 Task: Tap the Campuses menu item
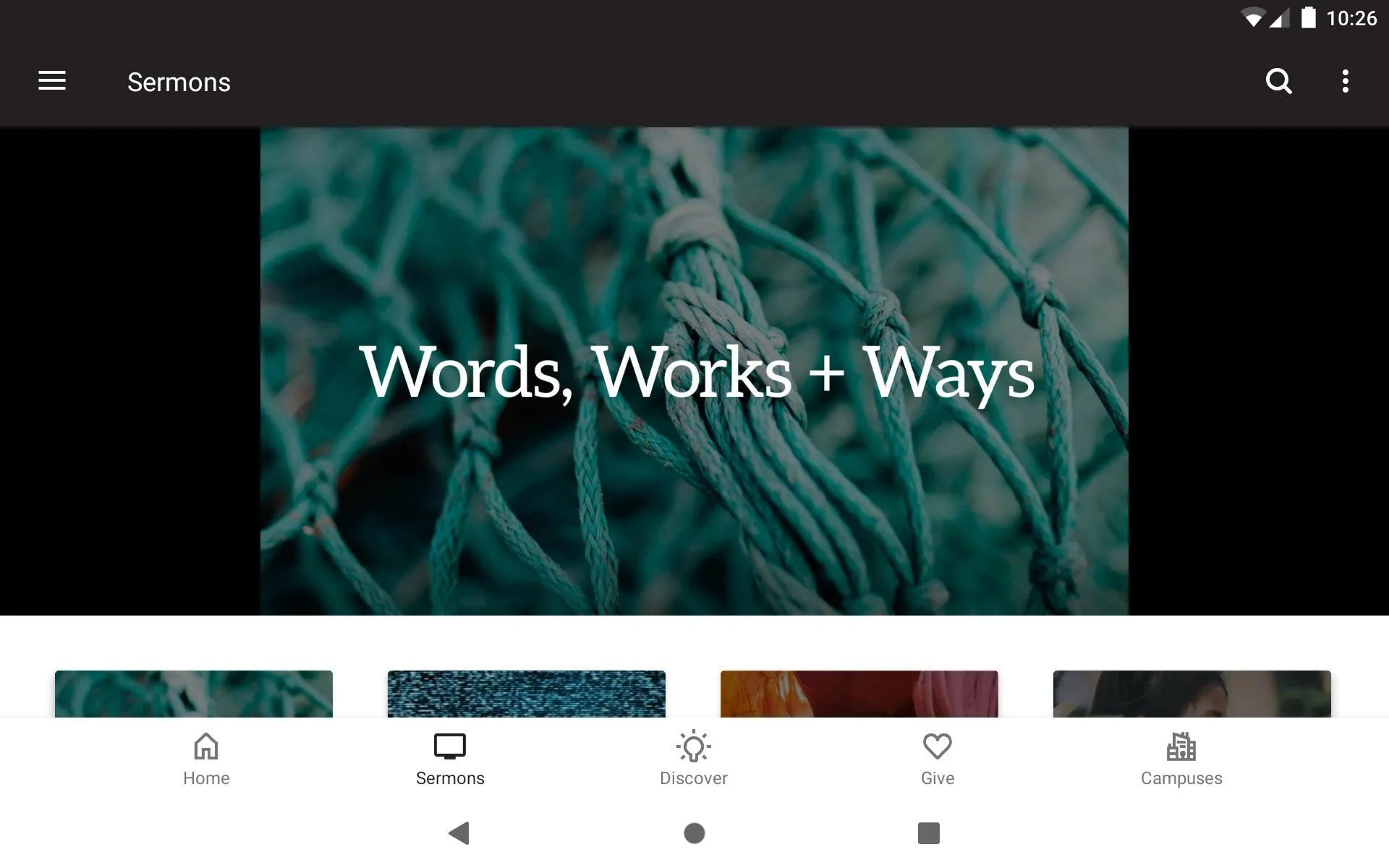click(x=1181, y=757)
